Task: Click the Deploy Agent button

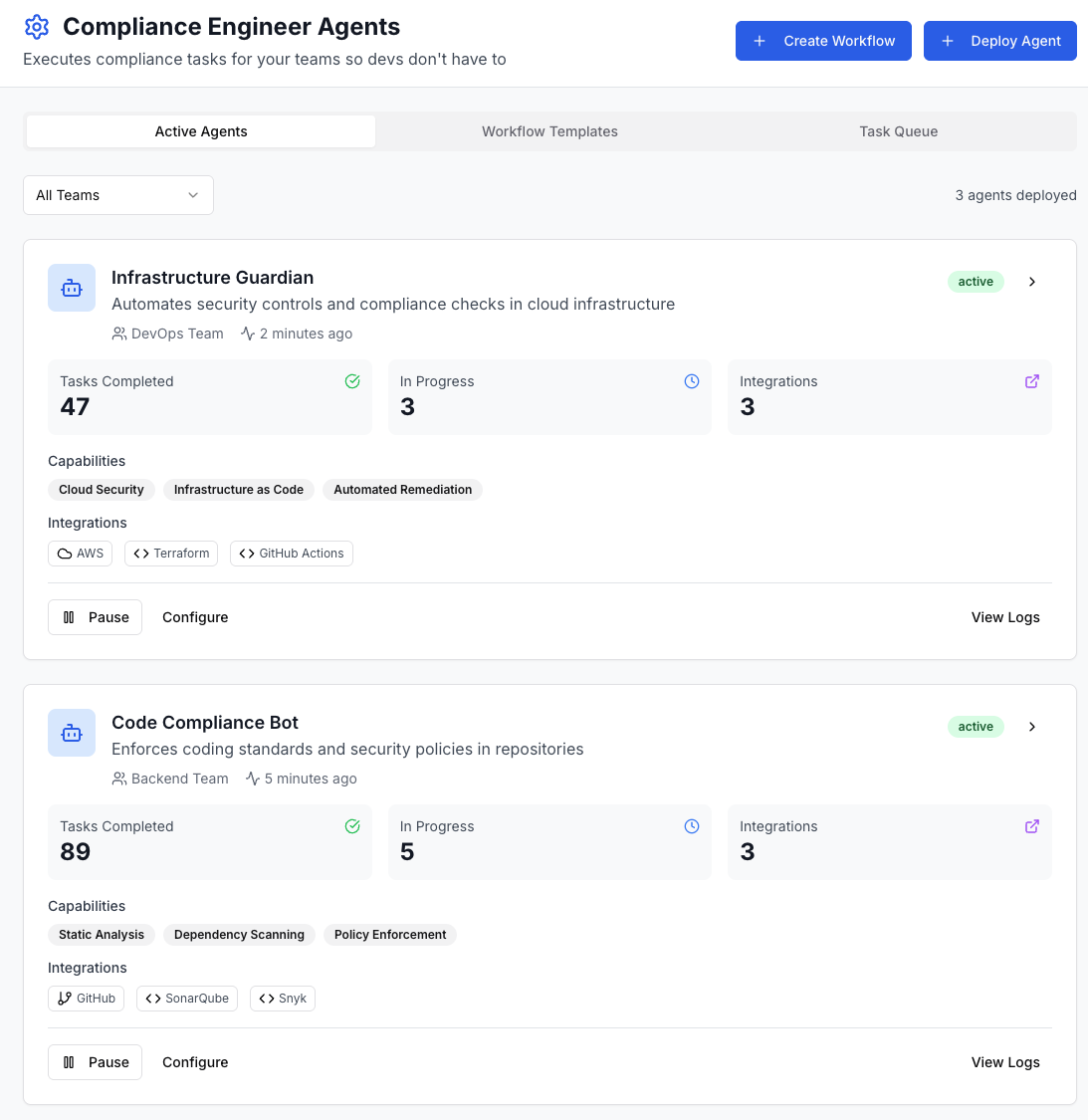Action: (x=999, y=41)
